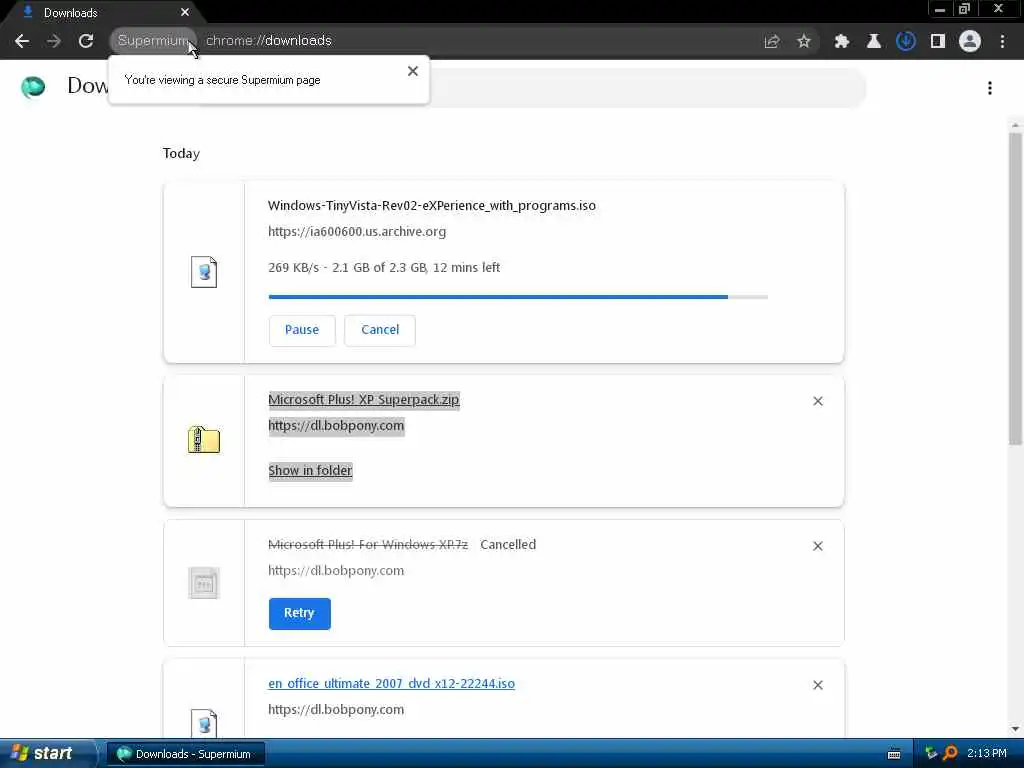Viewport: 1024px width, 768px height.
Task: Bookmark this page with the star icon
Action: pyautogui.click(x=804, y=41)
